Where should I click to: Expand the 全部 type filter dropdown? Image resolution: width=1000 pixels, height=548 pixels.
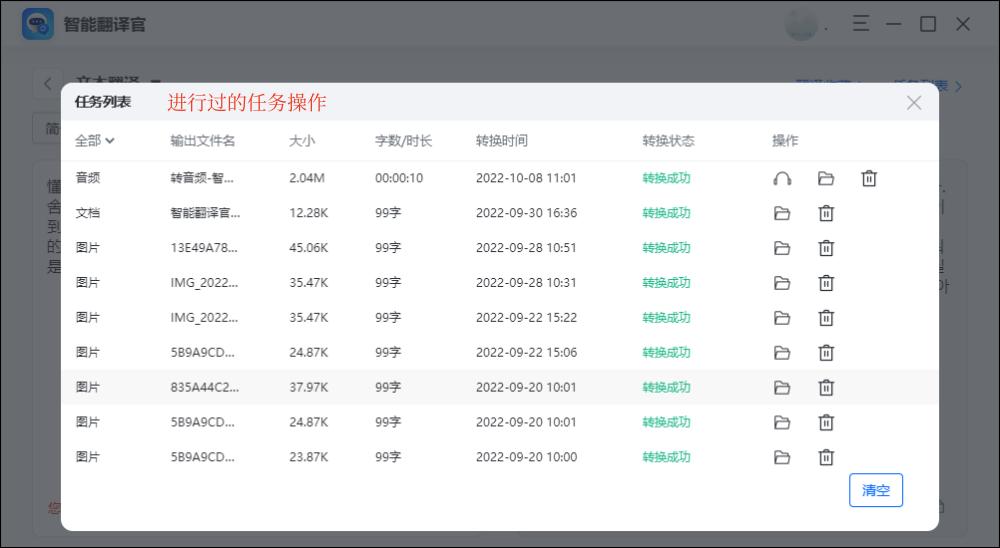point(95,141)
